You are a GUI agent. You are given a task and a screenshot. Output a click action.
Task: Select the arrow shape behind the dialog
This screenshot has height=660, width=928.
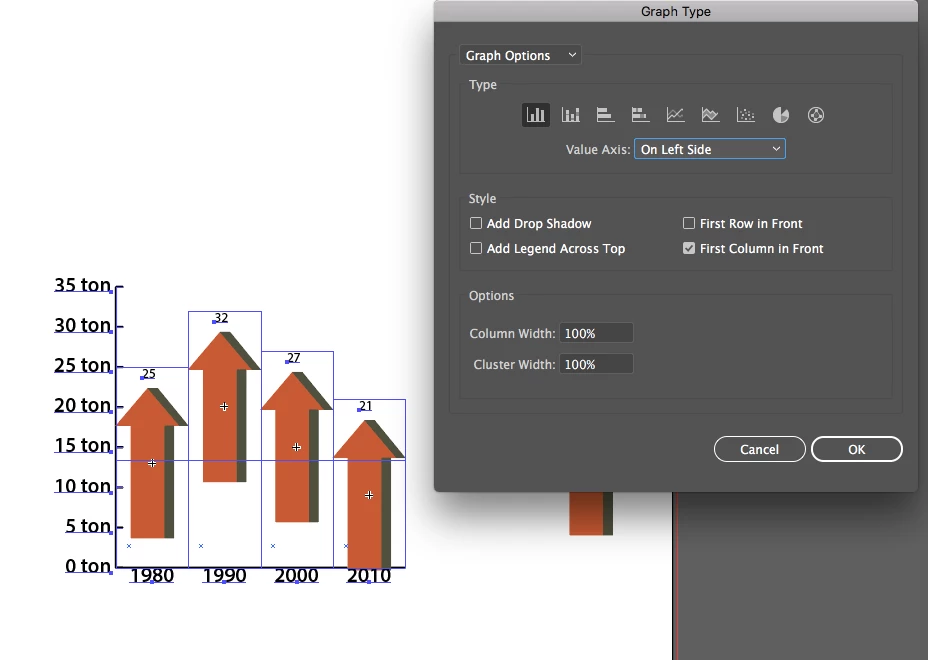tap(591, 513)
